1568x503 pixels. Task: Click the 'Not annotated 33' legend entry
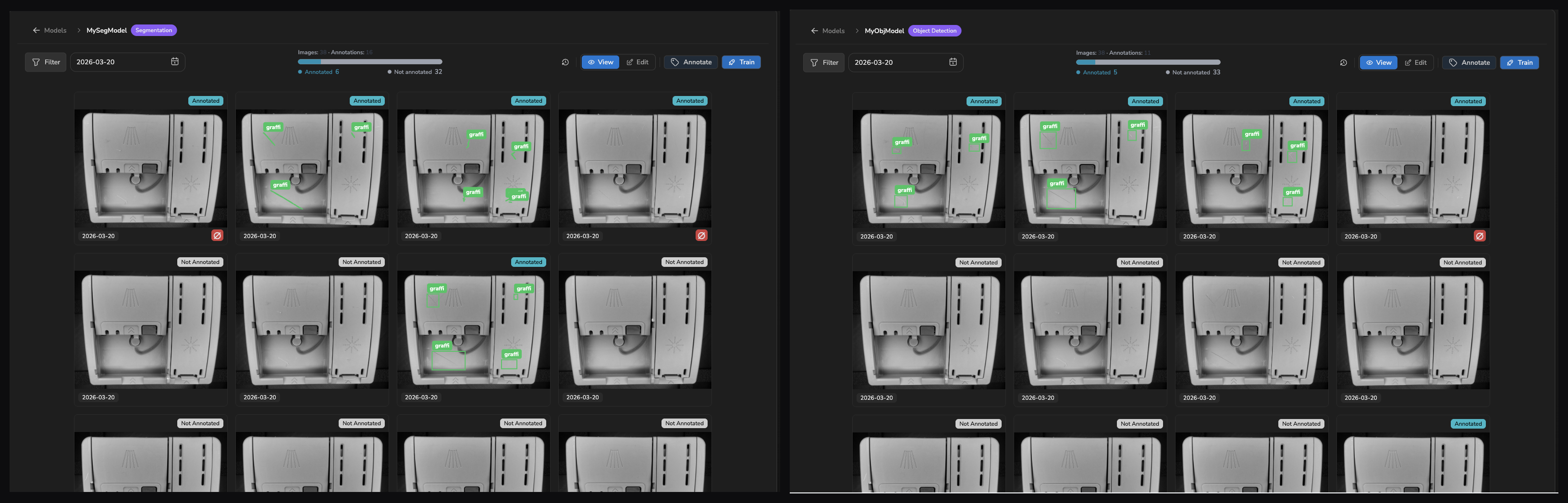pyautogui.click(x=1193, y=72)
